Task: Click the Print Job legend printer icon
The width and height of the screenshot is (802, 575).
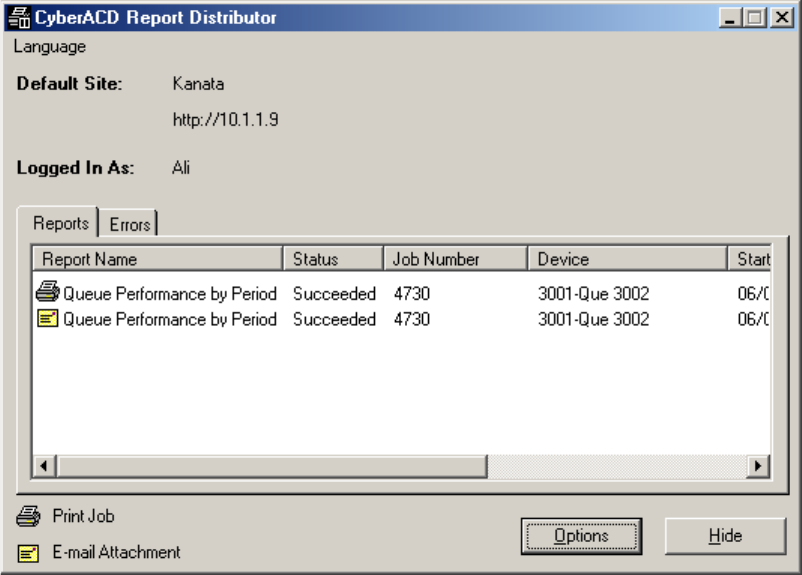Action: pos(28,516)
